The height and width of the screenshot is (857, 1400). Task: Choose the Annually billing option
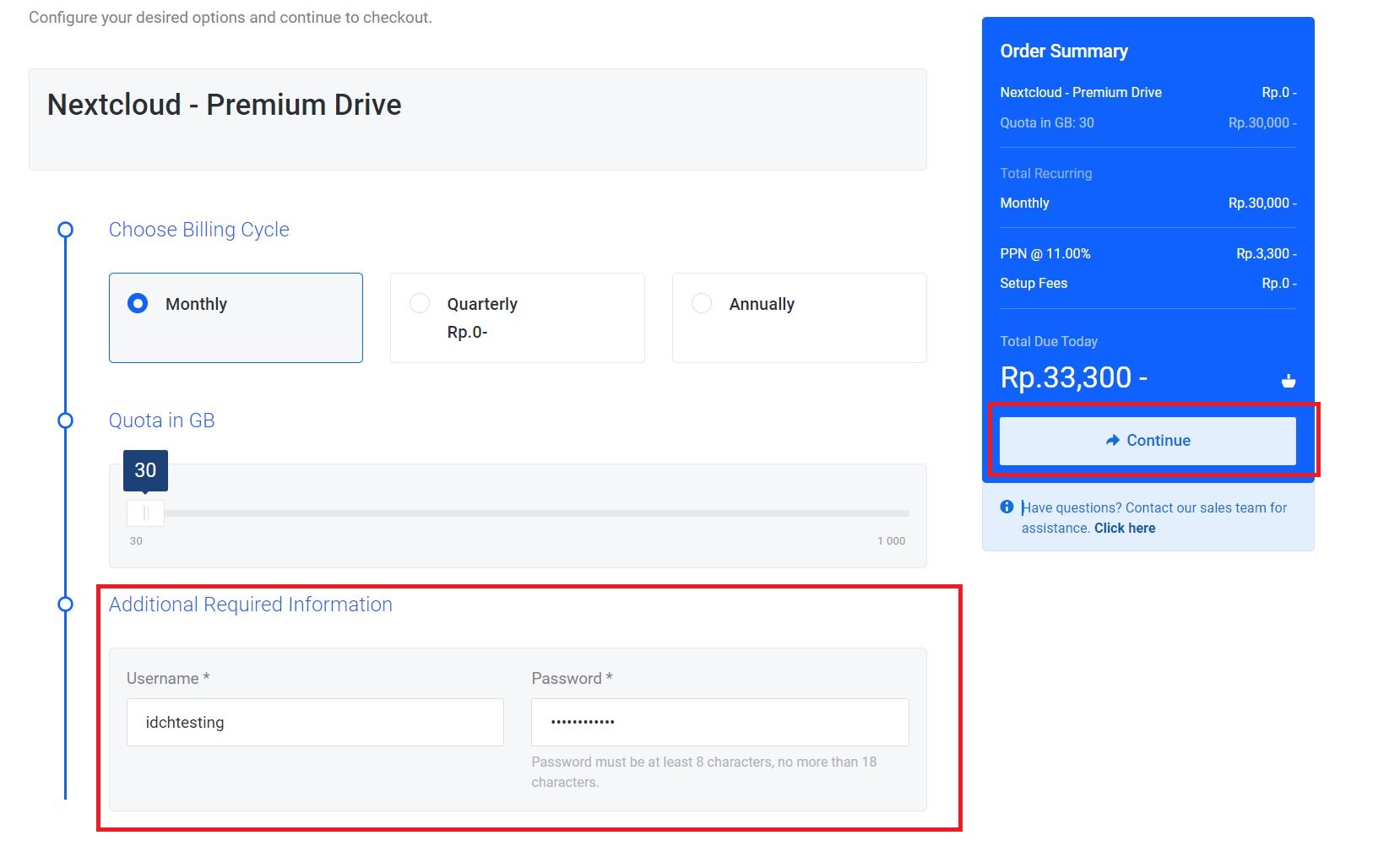click(701, 303)
